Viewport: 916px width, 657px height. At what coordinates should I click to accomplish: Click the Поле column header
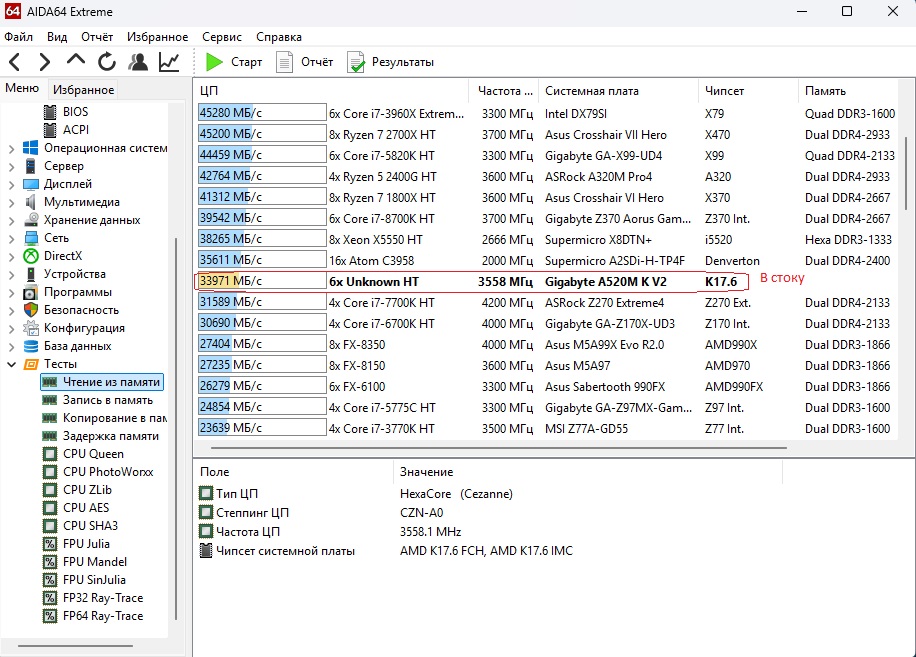point(294,472)
